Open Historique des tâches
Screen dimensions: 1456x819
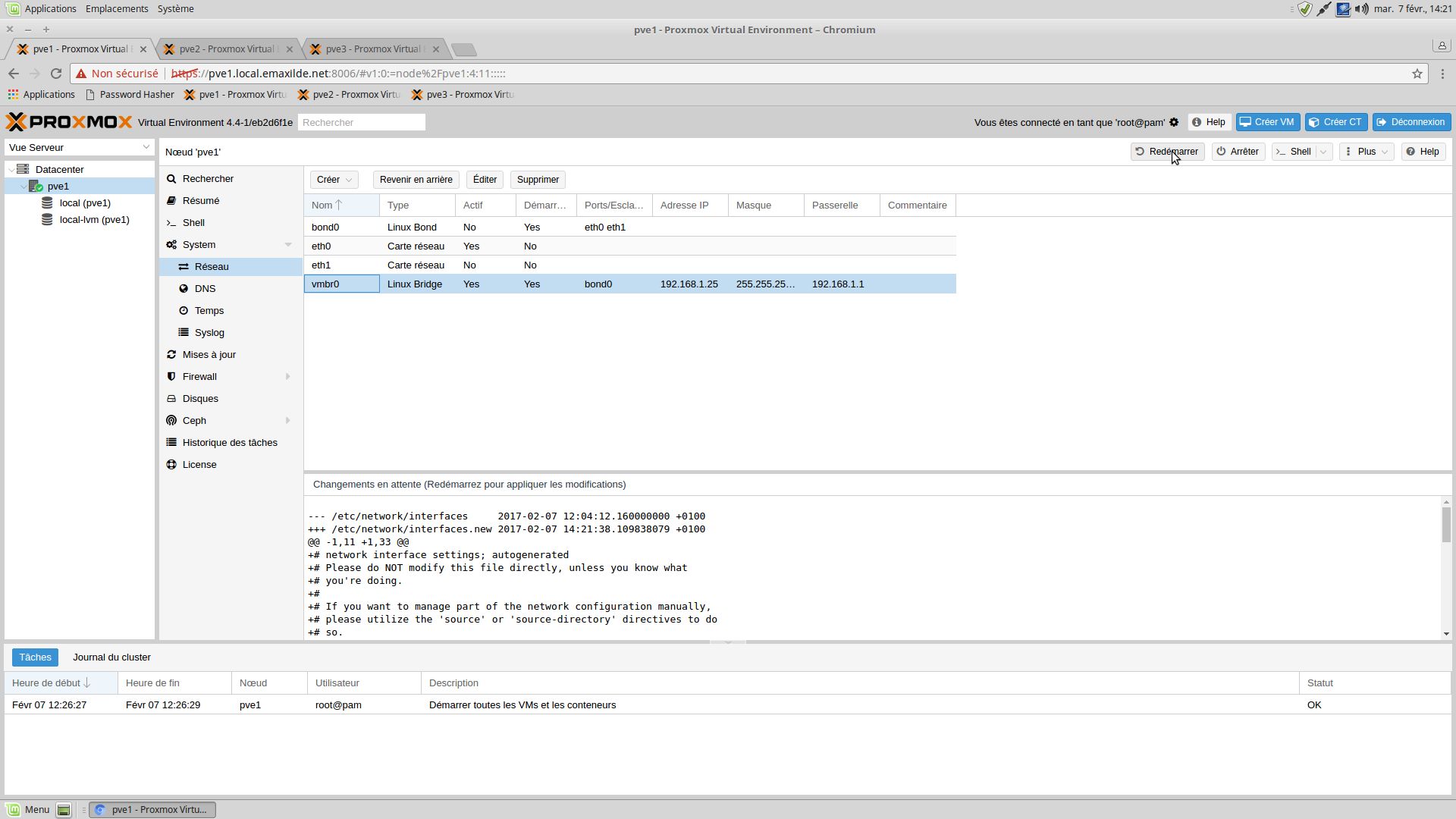pos(231,443)
